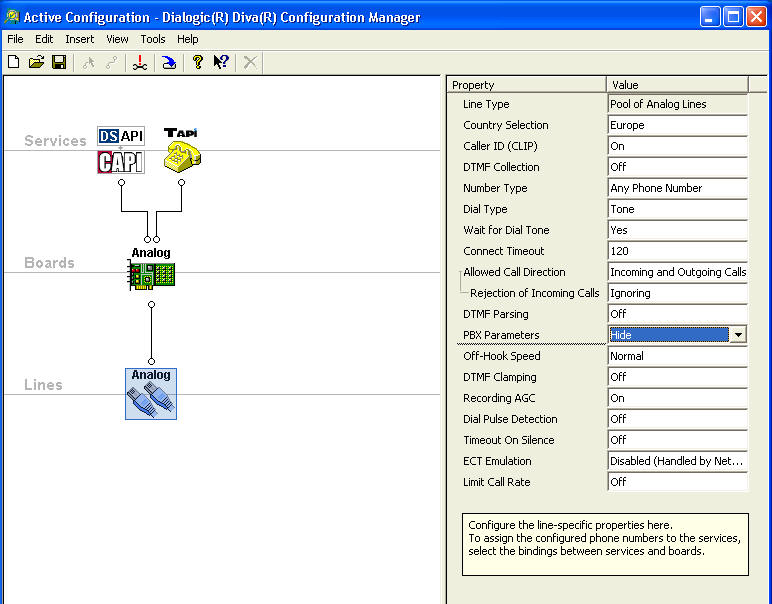Click Rejection of Incoming Calls Ignoring value

[678, 293]
